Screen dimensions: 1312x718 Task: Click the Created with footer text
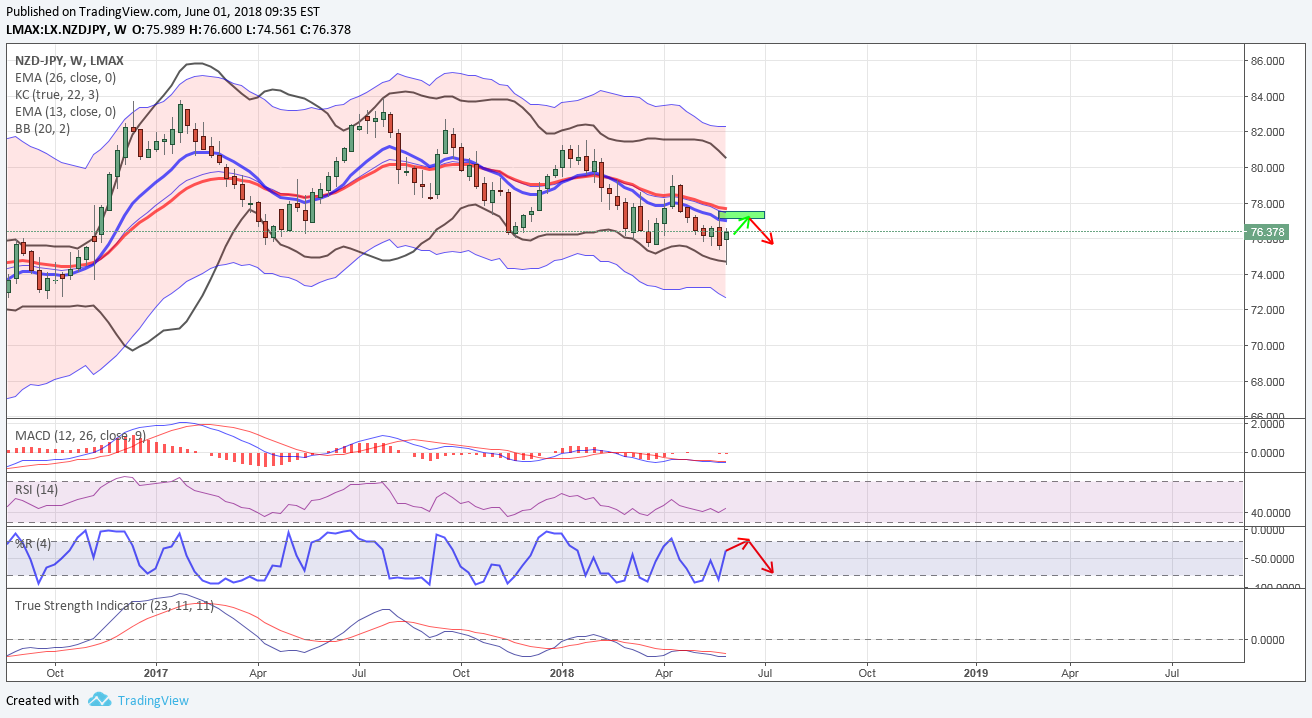(x=42, y=701)
